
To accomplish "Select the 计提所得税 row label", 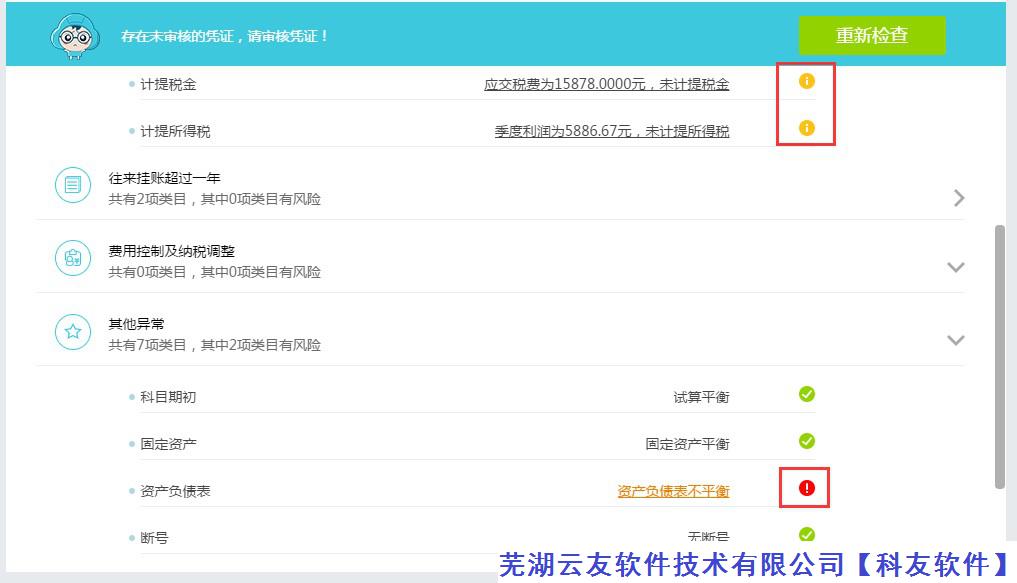I will point(175,131).
